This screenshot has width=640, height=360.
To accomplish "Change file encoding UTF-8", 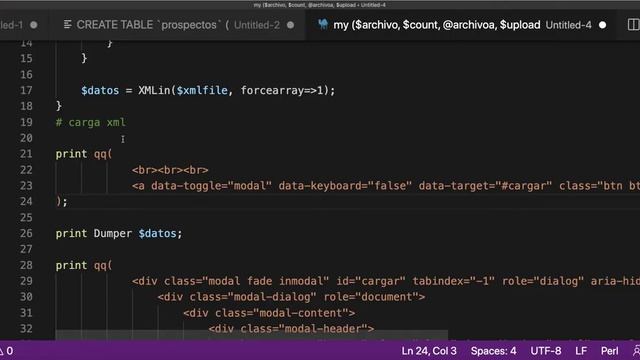I will [x=546, y=351].
